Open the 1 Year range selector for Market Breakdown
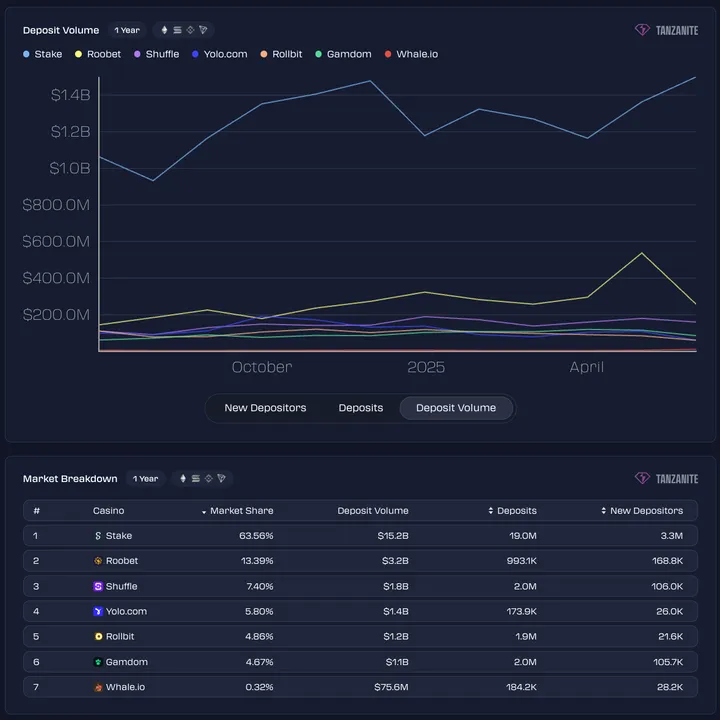720x720 pixels. click(x=146, y=479)
